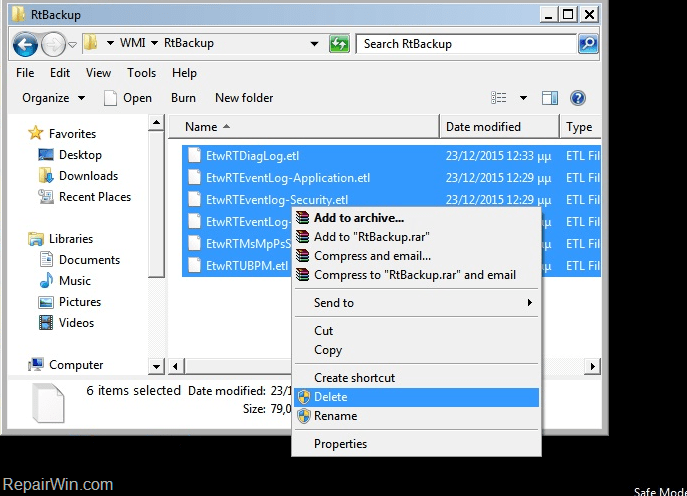Select Libraries in the navigation pane

pyautogui.click(x=60, y=239)
